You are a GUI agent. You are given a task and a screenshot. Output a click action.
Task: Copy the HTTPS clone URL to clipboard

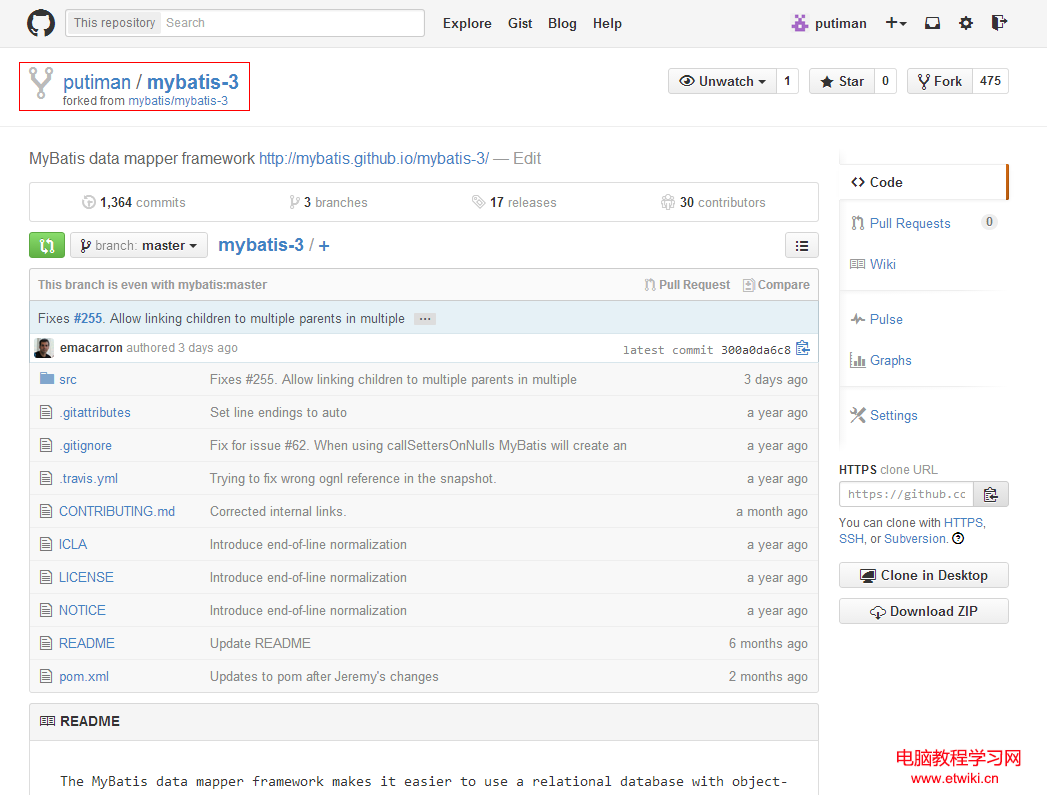[x=990, y=495]
